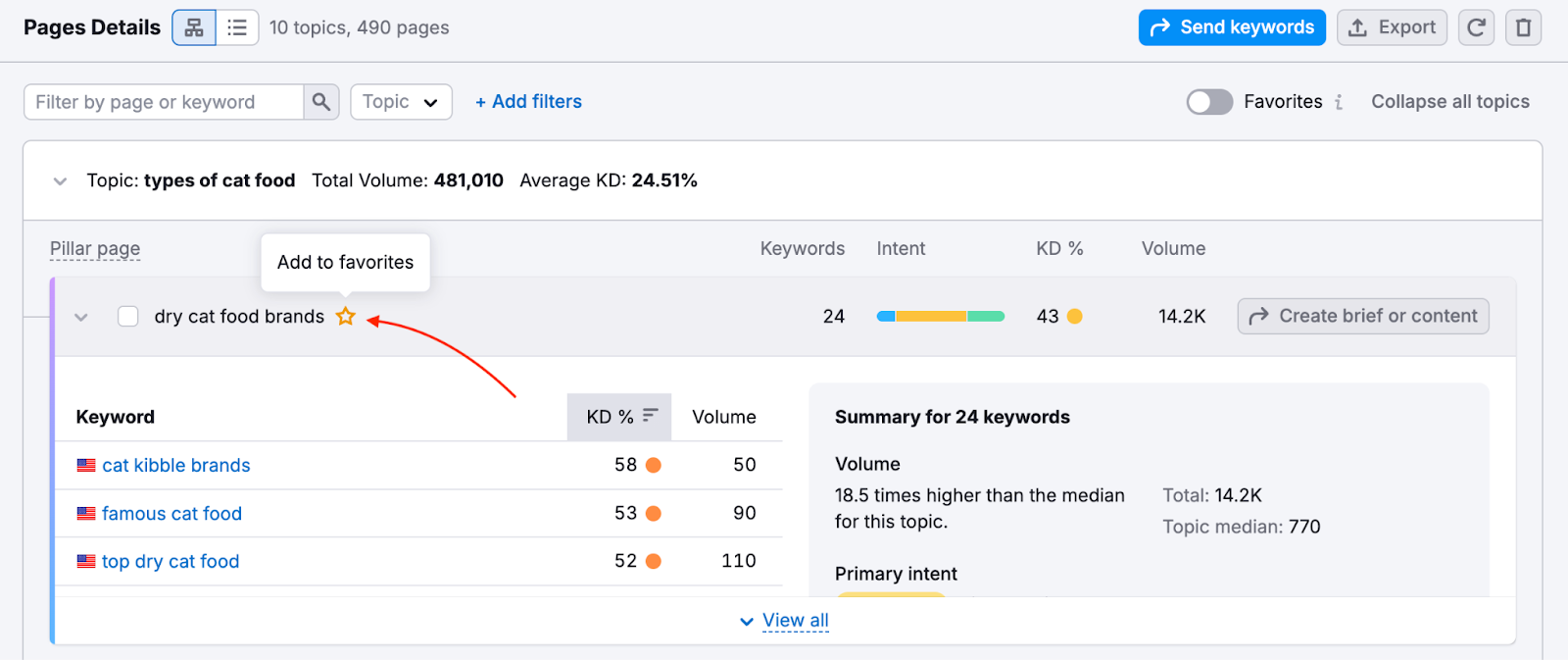Viewport: 1568px width, 660px height.
Task: Switch to the topic tree view icon
Action: click(194, 27)
